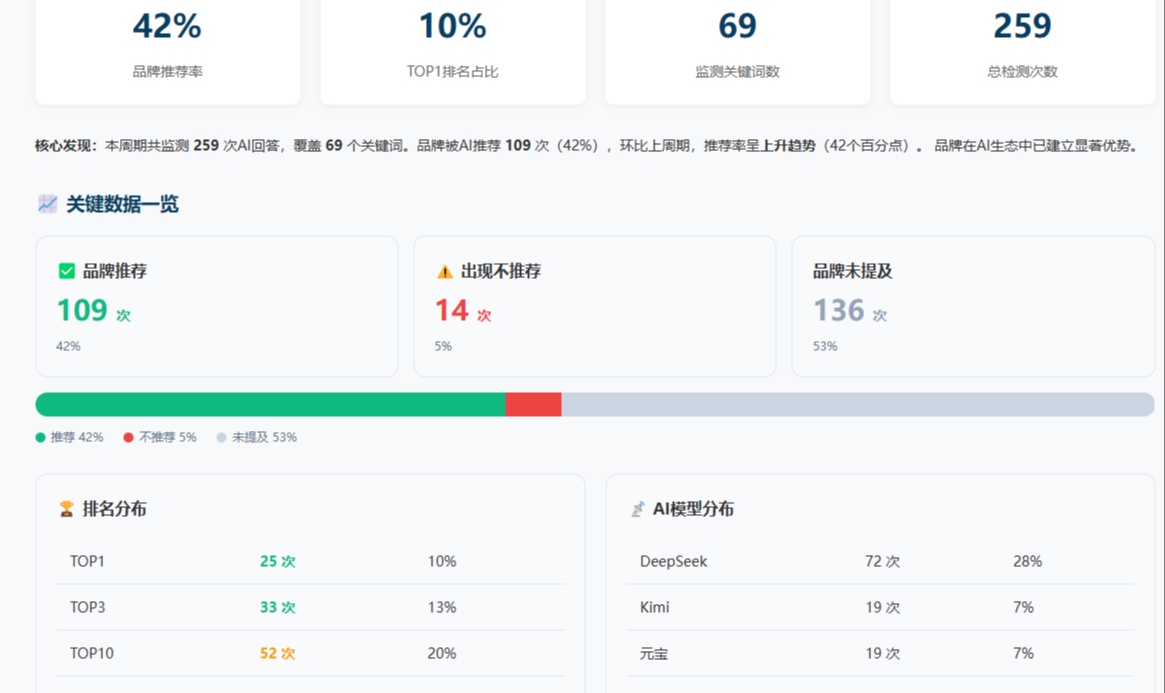The width and height of the screenshot is (1165, 693).
Task: Click the 72 次 value in DeepSeek row
Action: click(x=883, y=562)
